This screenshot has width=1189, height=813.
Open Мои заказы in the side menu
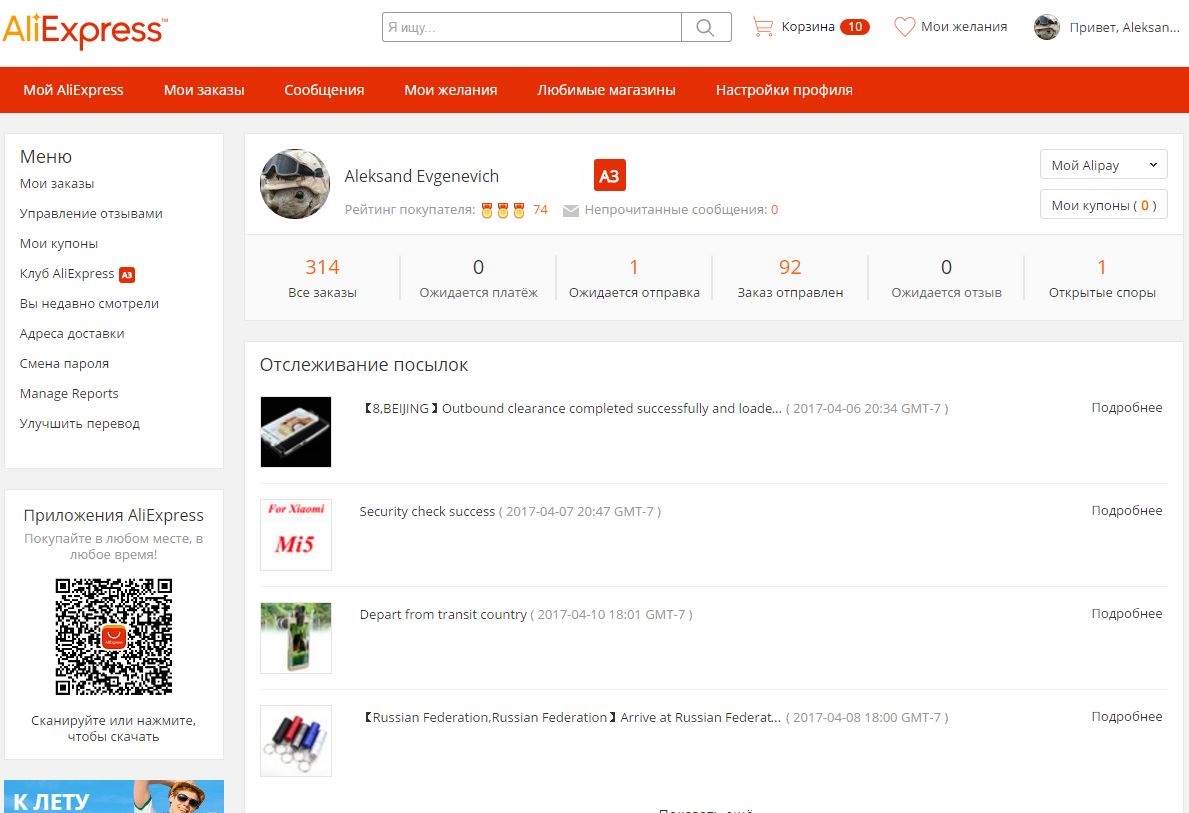pyautogui.click(x=57, y=184)
